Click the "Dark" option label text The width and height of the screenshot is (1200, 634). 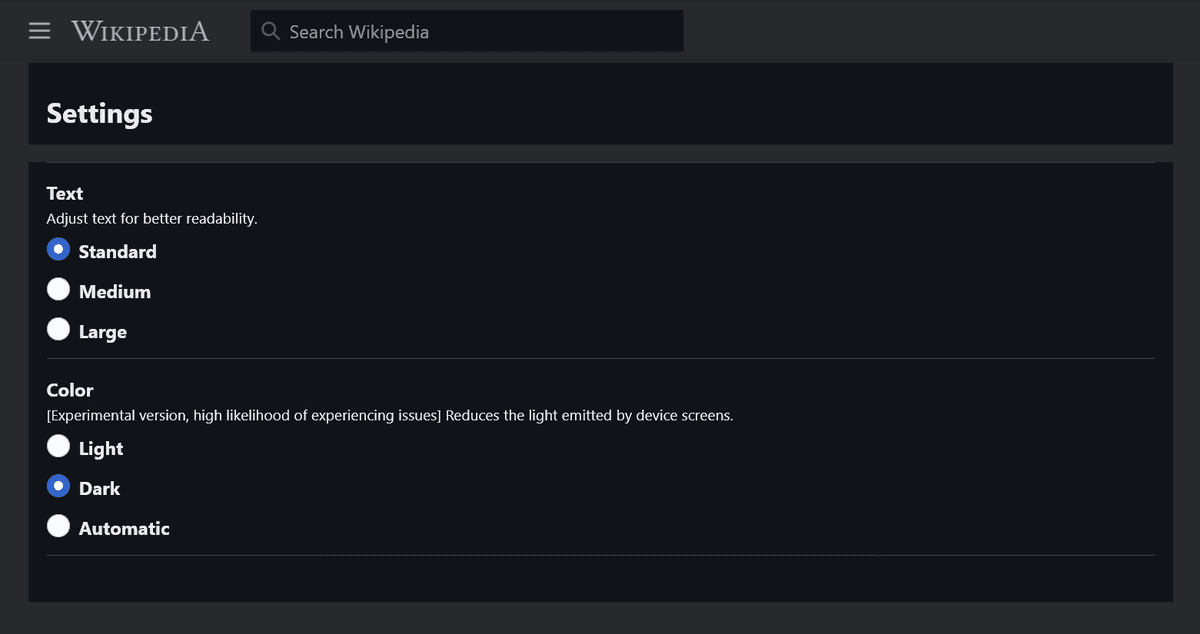click(100, 489)
